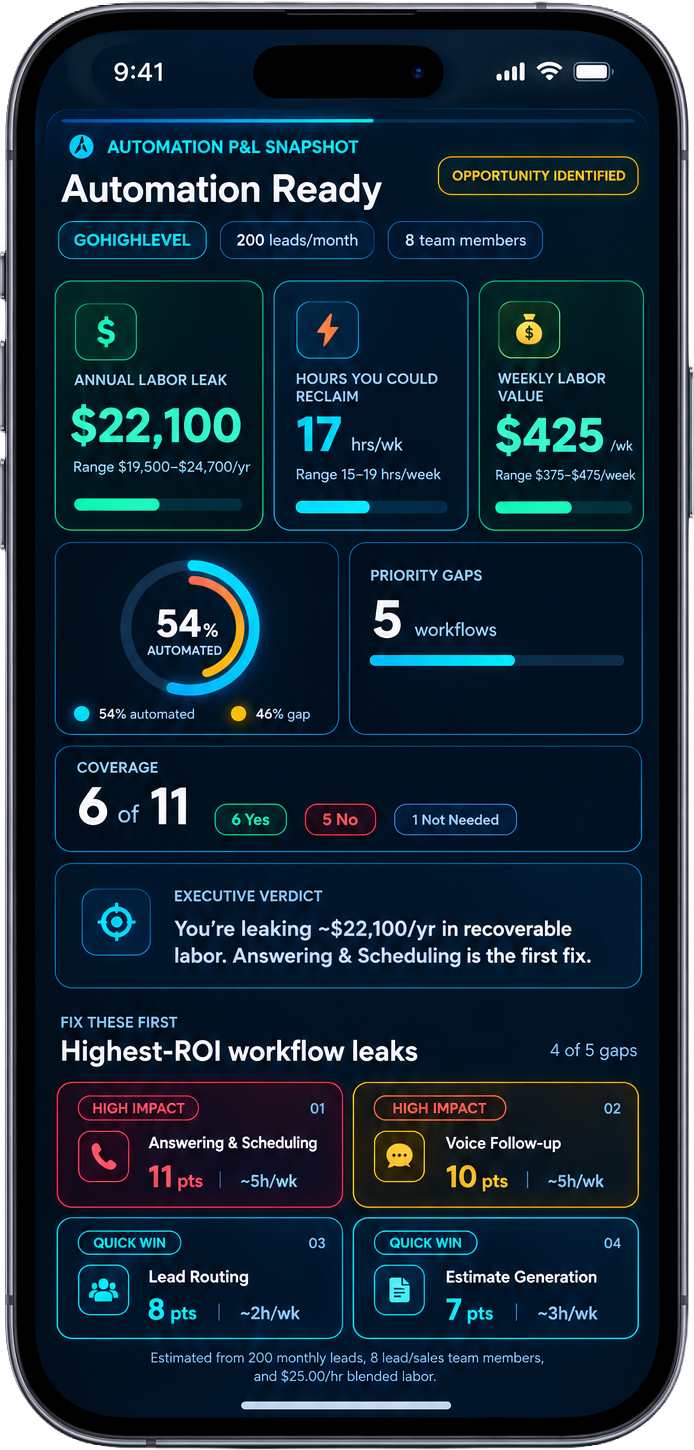Open the Estimate Generation workflow card
Viewport: 694px width, 1450px height.
(x=495, y=1278)
